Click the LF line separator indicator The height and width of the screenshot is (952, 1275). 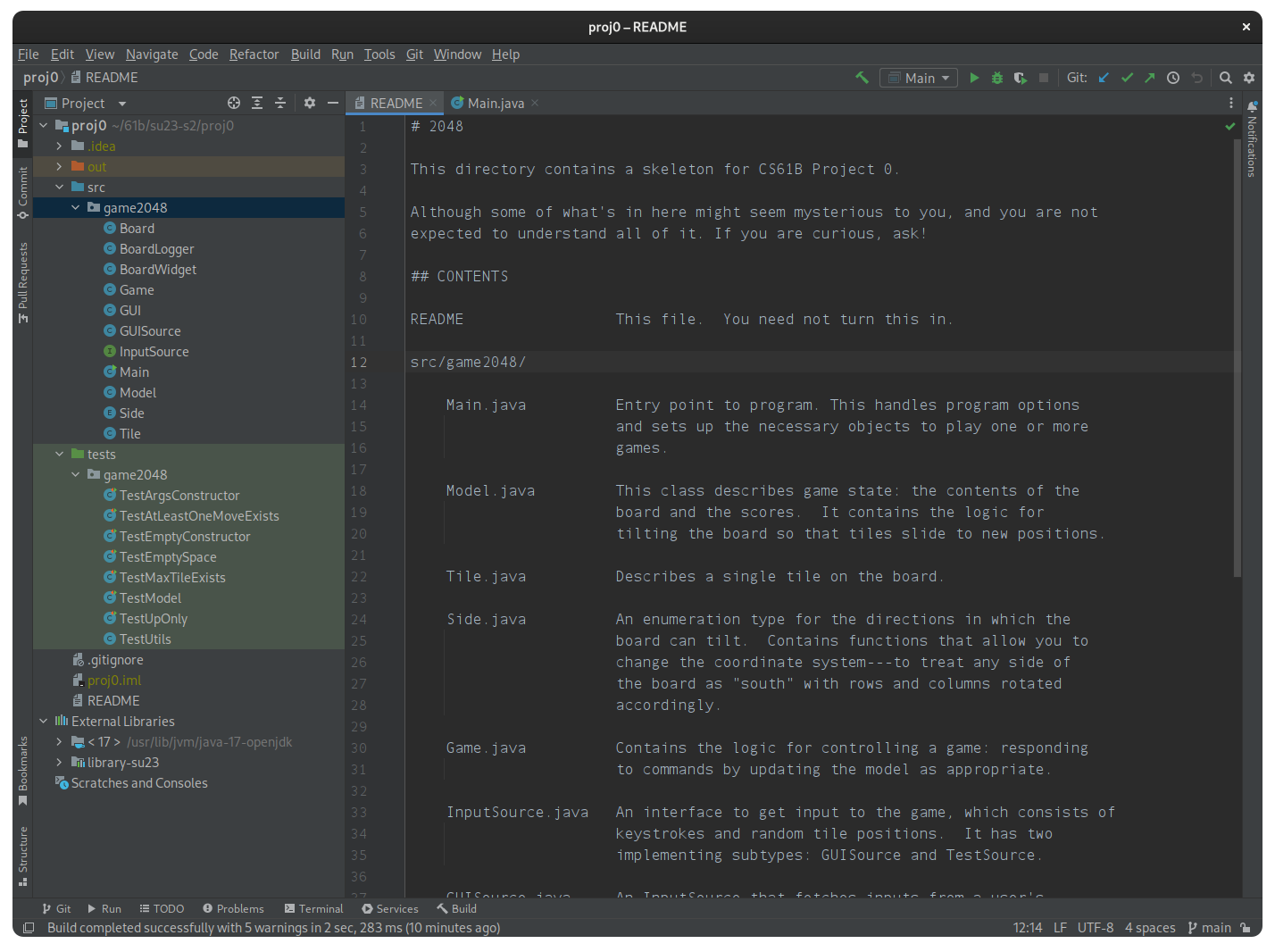coord(1060,928)
